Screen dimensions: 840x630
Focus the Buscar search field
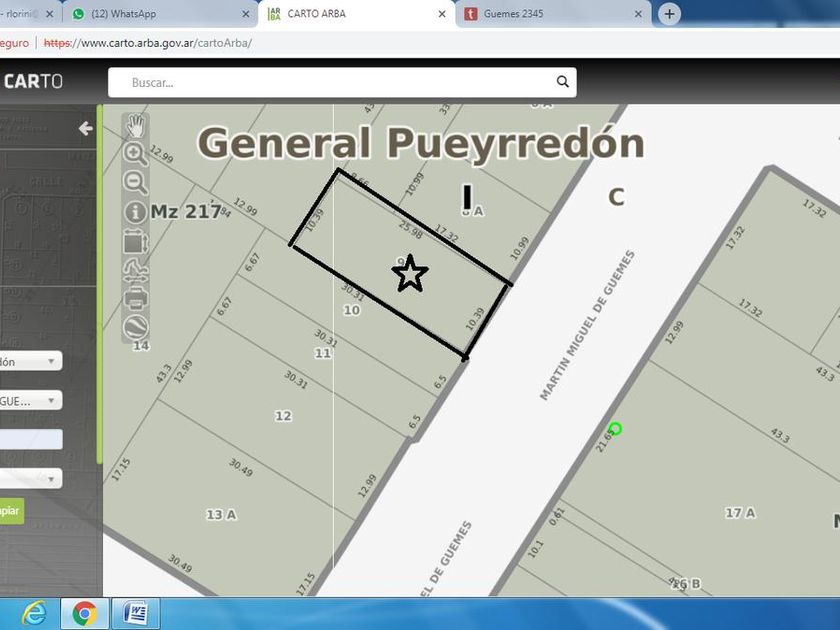[x=342, y=82]
